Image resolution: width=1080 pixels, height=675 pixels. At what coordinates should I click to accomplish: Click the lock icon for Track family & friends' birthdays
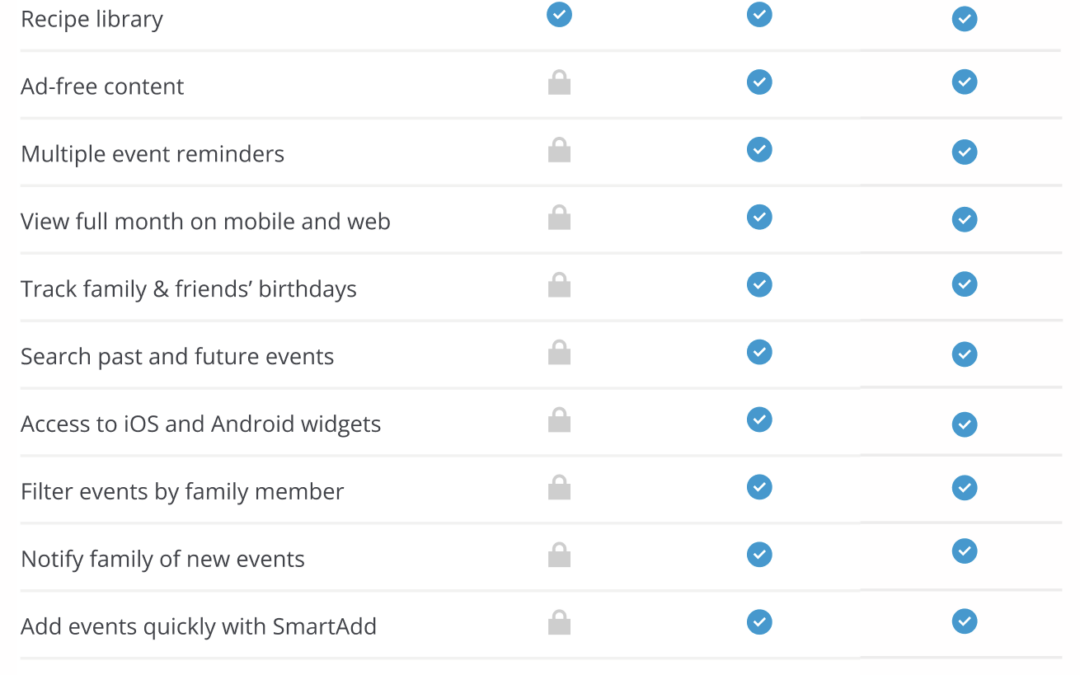point(559,286)
